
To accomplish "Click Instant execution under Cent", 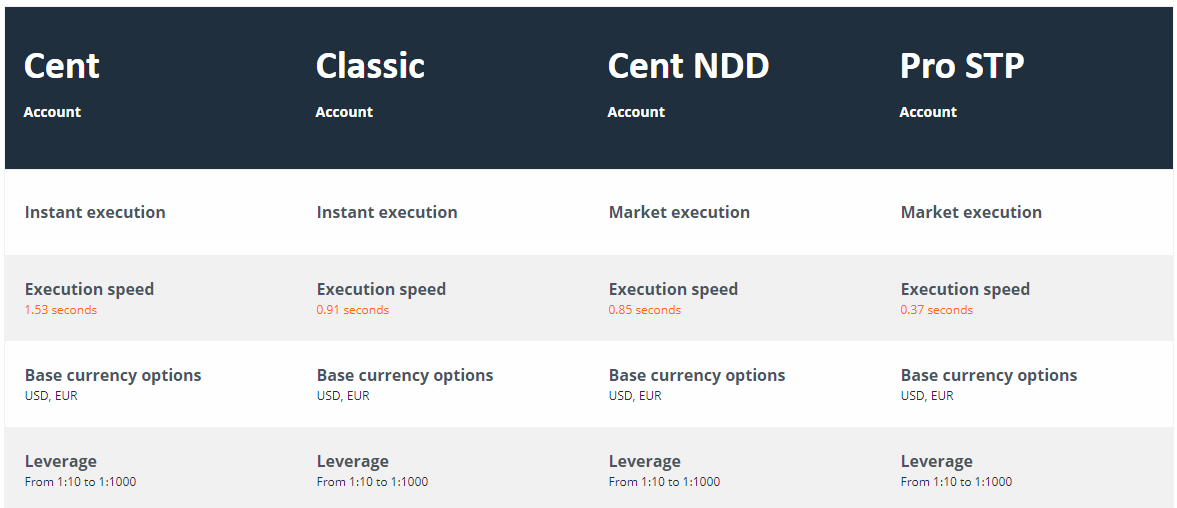I will point(95,212).
